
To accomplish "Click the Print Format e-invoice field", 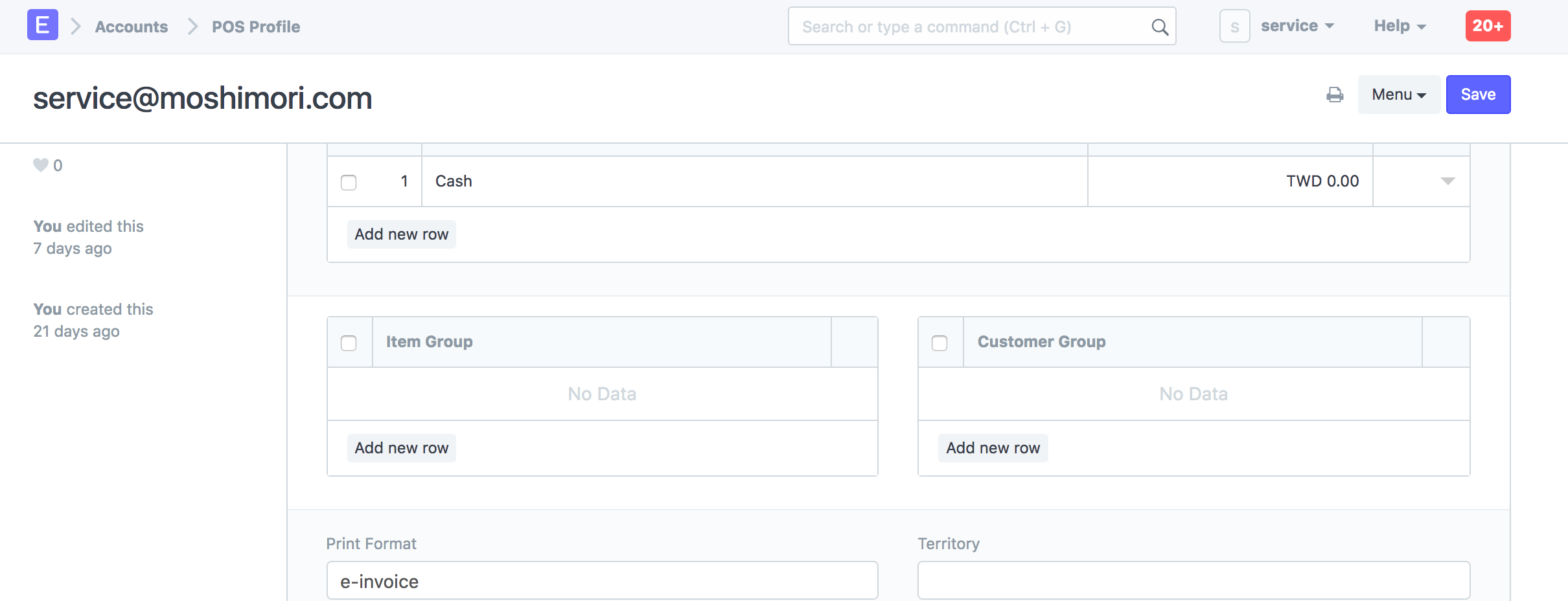I will click(602, 581).
